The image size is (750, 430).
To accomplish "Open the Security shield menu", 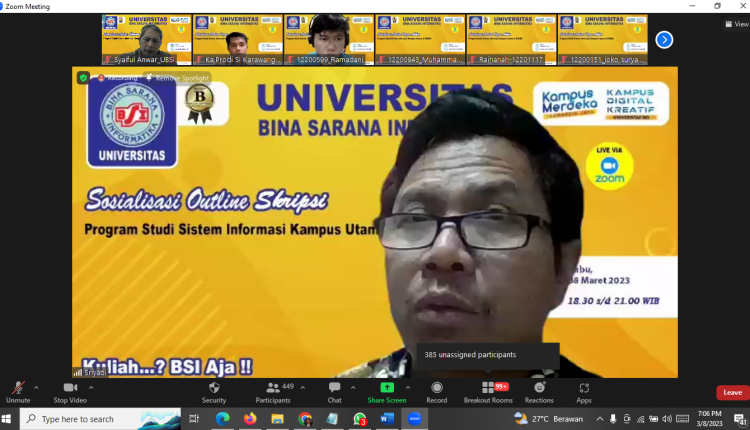I will (x=214, y=392).
